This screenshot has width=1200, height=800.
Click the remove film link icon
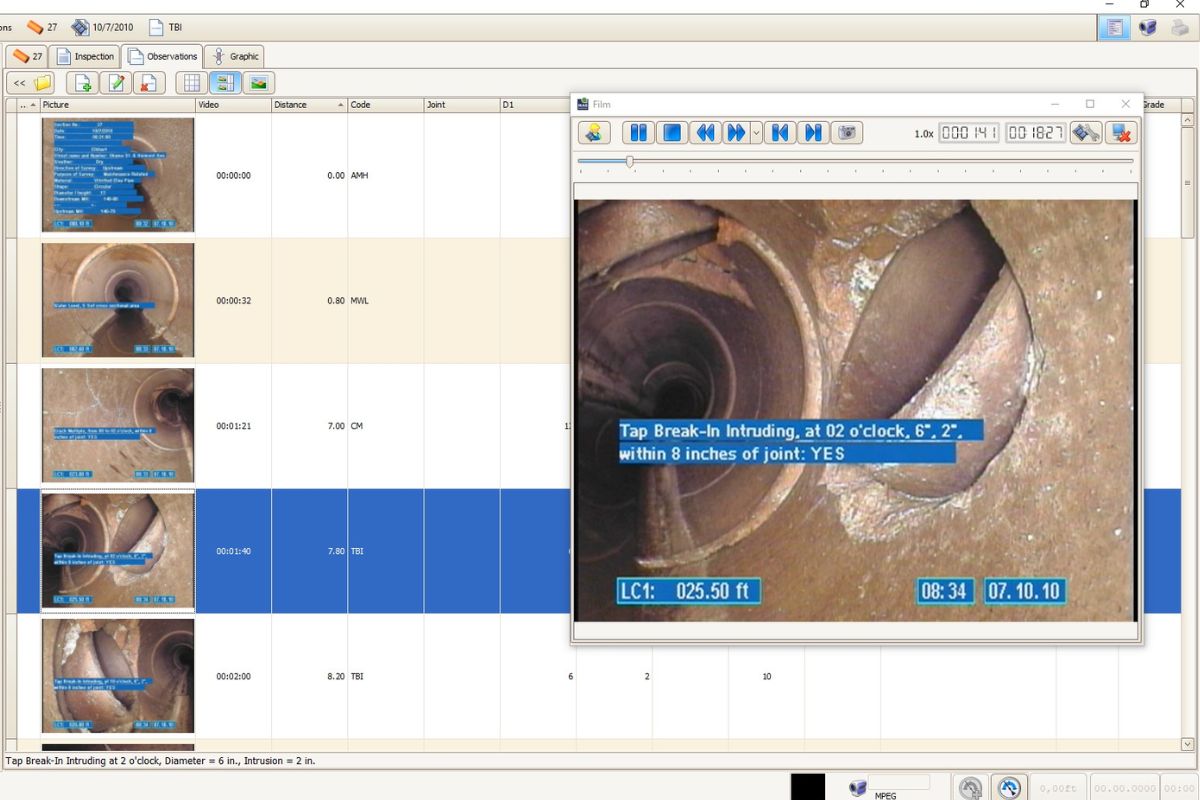point(1121,132)
